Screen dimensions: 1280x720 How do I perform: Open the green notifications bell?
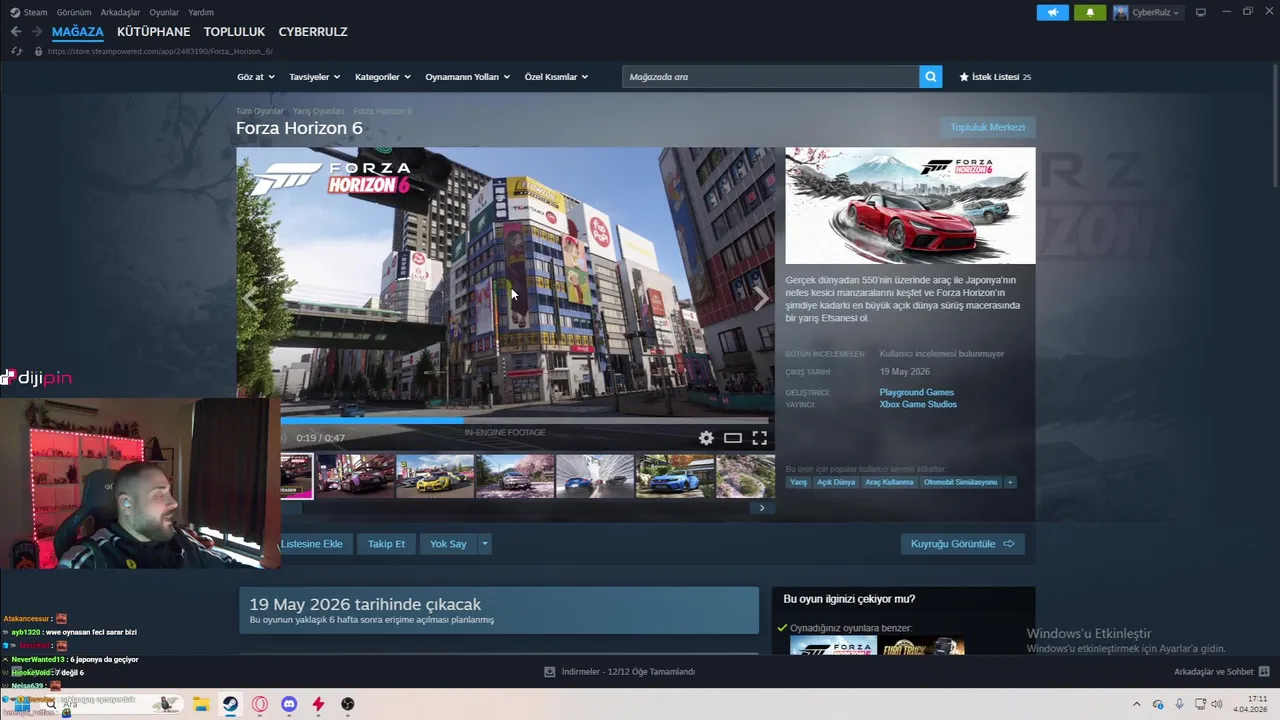click(x=1089, y=12)
